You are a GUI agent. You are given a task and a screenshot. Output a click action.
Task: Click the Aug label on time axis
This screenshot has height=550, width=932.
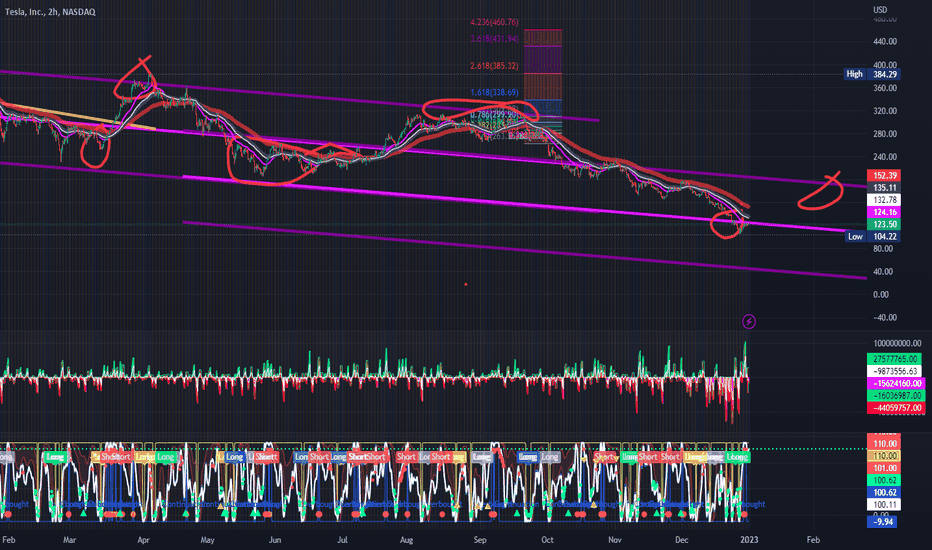407,540
